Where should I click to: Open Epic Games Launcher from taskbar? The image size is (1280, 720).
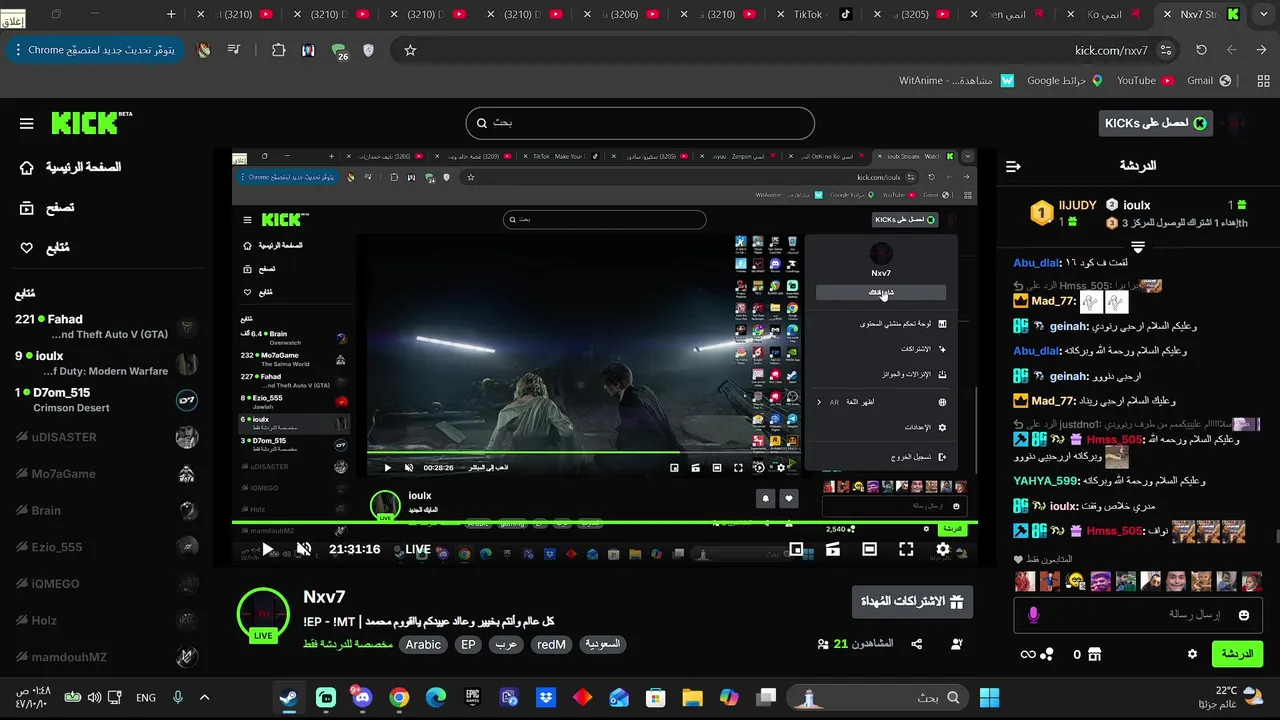[472, 698]
